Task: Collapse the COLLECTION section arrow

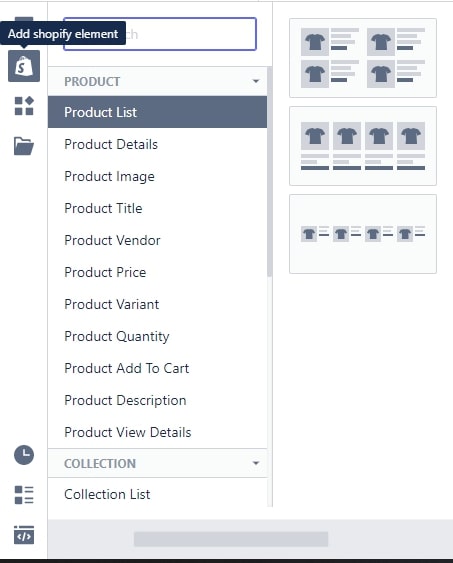Action: click(x=256, y=463)
